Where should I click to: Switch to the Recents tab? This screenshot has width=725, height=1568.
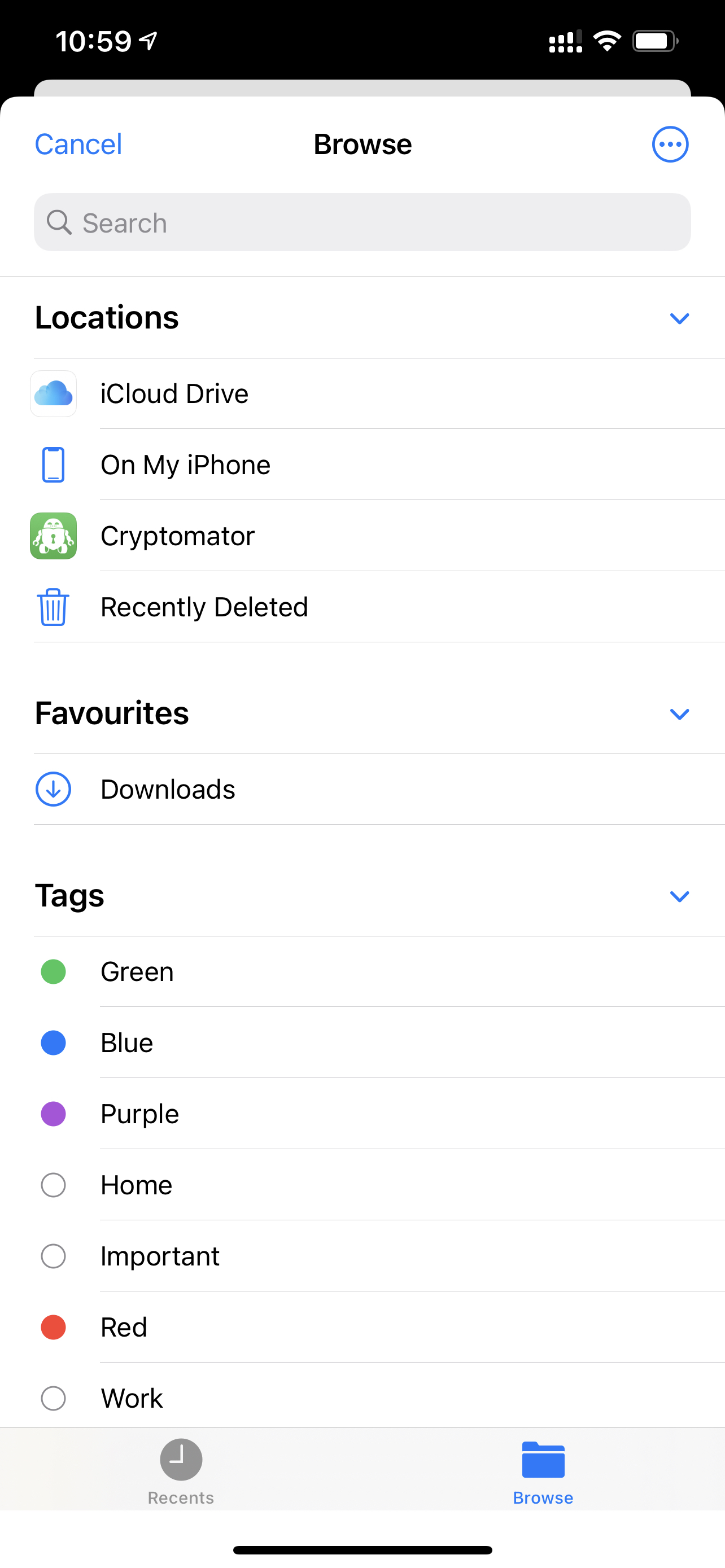(181, 1470)
